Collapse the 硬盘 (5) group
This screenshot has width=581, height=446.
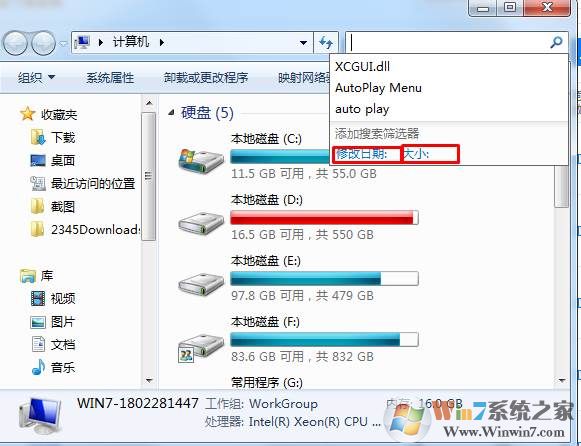click(x=171, y=113)
